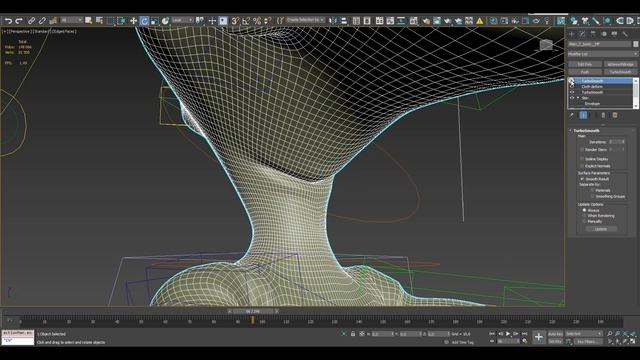Viewport: 640px width, 360px height.
Task: Enable the Isoline Display checkbox
Action: (582, 159)
